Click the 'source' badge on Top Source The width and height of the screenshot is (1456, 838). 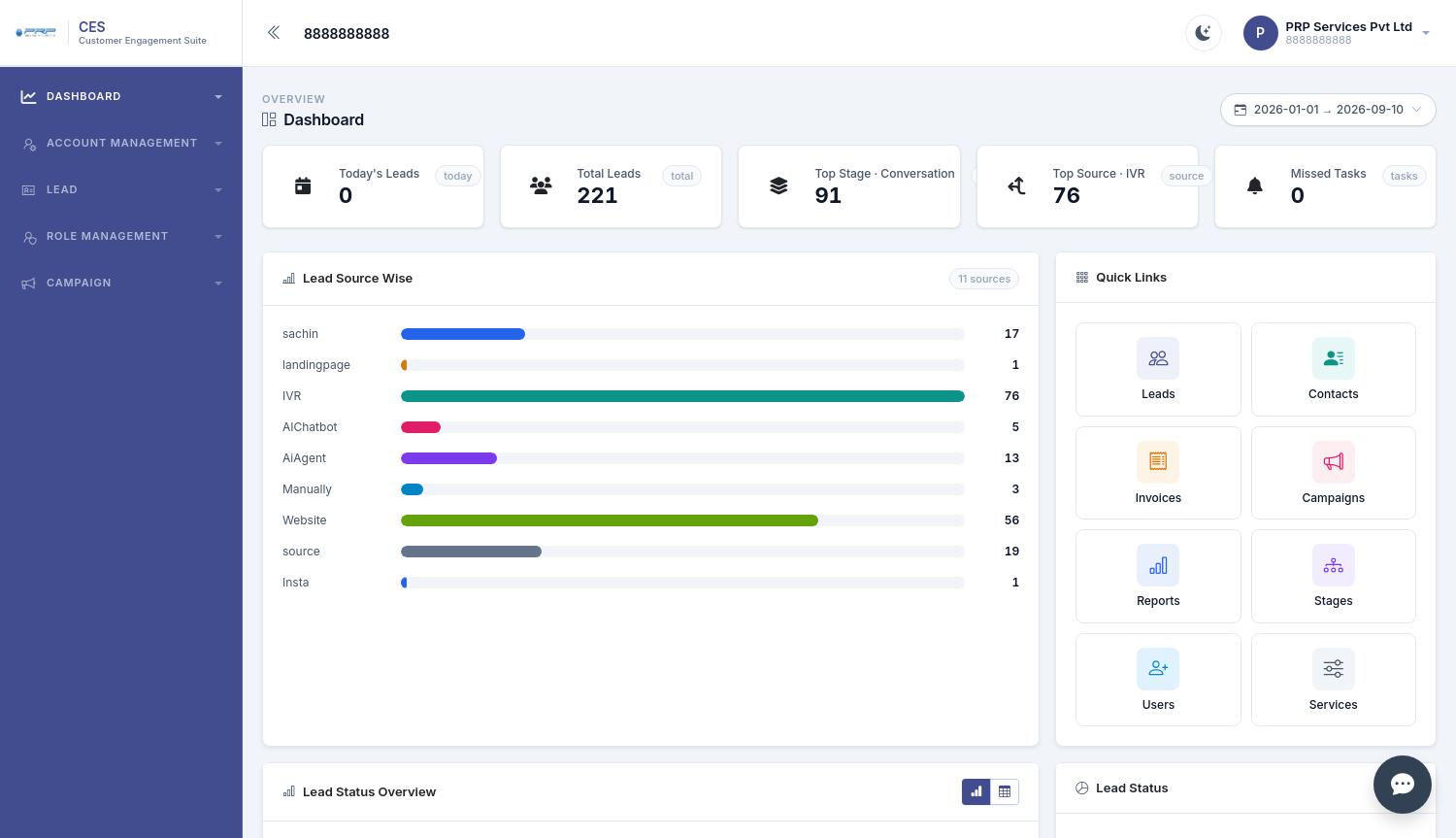[1186, 176]
